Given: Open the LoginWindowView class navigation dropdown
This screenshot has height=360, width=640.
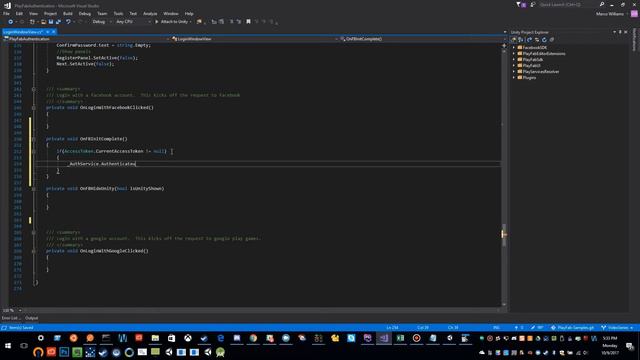Looking at the screenshot, I should [x=255, y=39].
